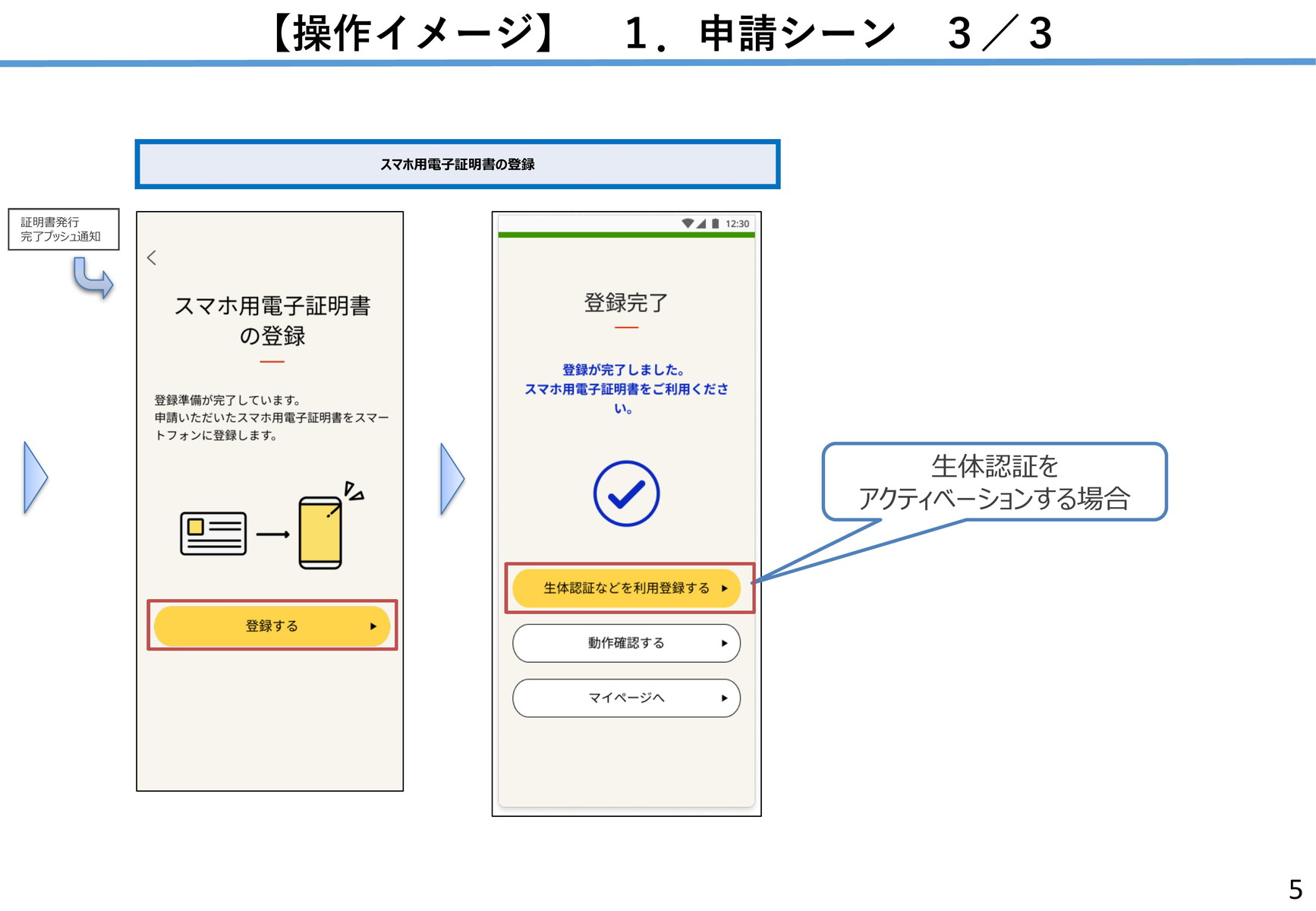Image resolution: width=1316 pixels, height=911 pixels.
Task: Click the Wi-Fi signal status icon
Action: tap(688, 223)
